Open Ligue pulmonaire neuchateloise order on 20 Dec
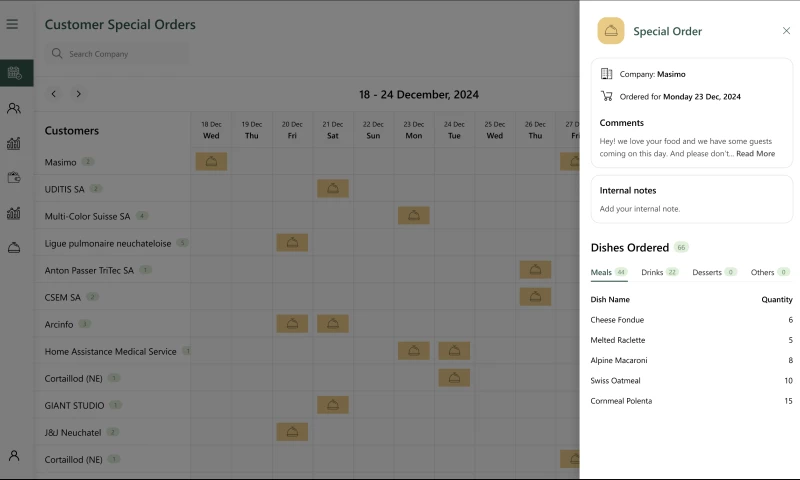This screenshot has width=800, height=480. [292, 243]
